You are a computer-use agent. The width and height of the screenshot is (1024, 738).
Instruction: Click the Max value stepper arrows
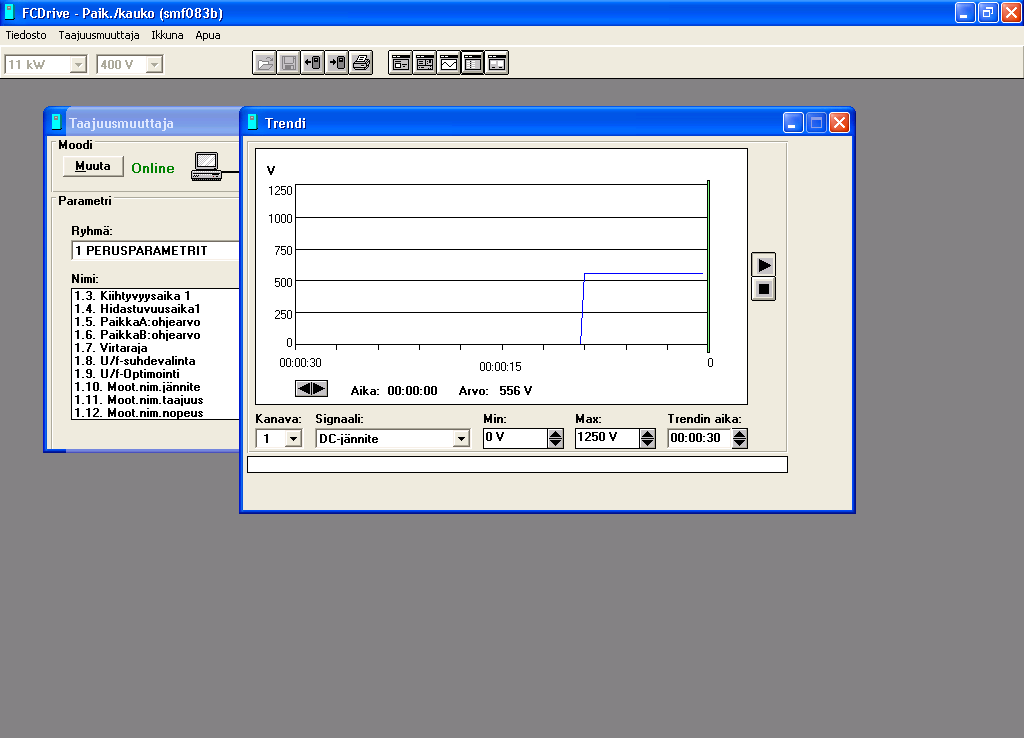(647, 438)
